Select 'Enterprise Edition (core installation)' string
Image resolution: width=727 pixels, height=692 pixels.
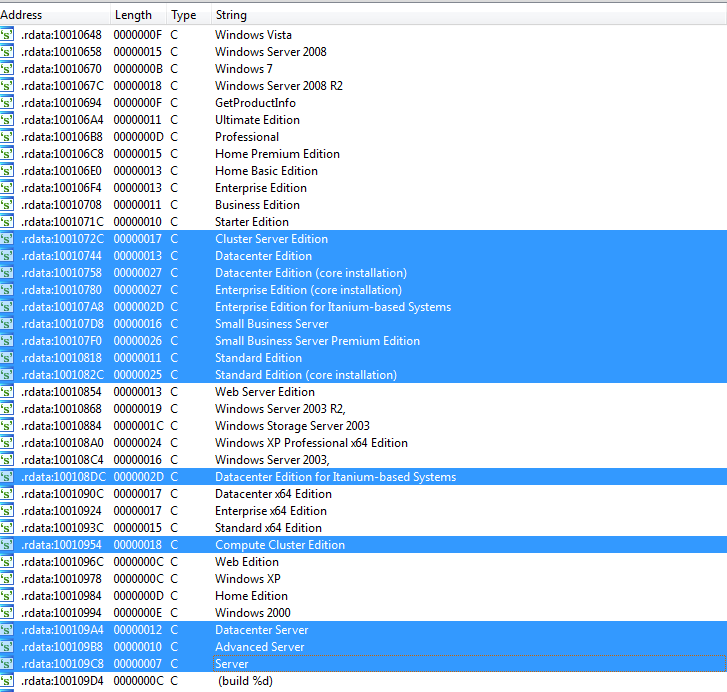click(x=308, y=290)
